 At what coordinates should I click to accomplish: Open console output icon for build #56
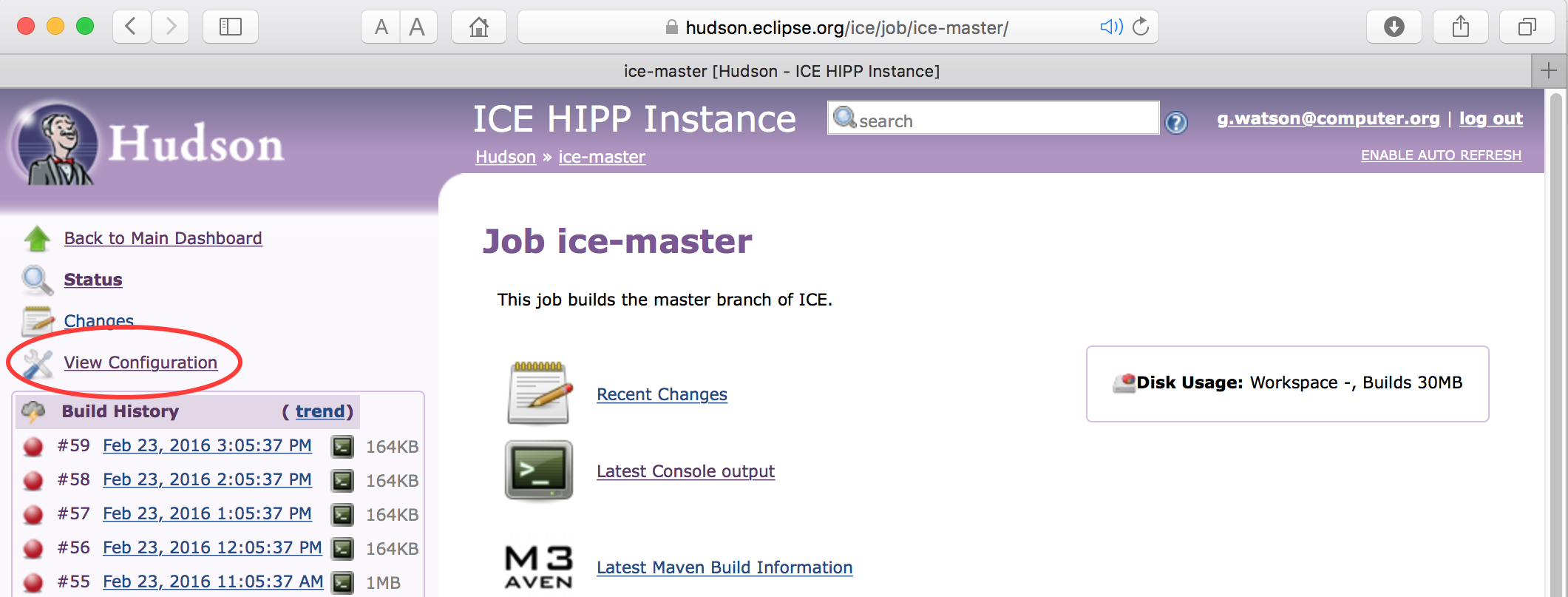point(342,548)
